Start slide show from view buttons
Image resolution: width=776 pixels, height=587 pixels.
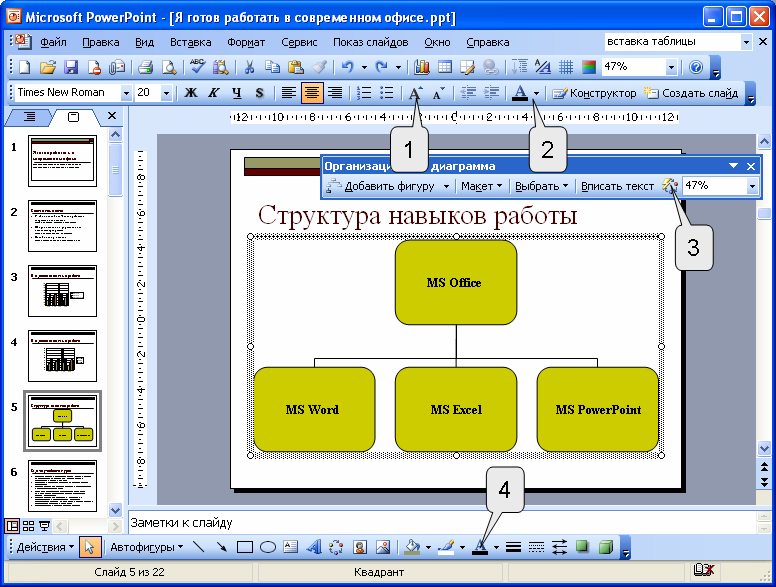point(45,526)
